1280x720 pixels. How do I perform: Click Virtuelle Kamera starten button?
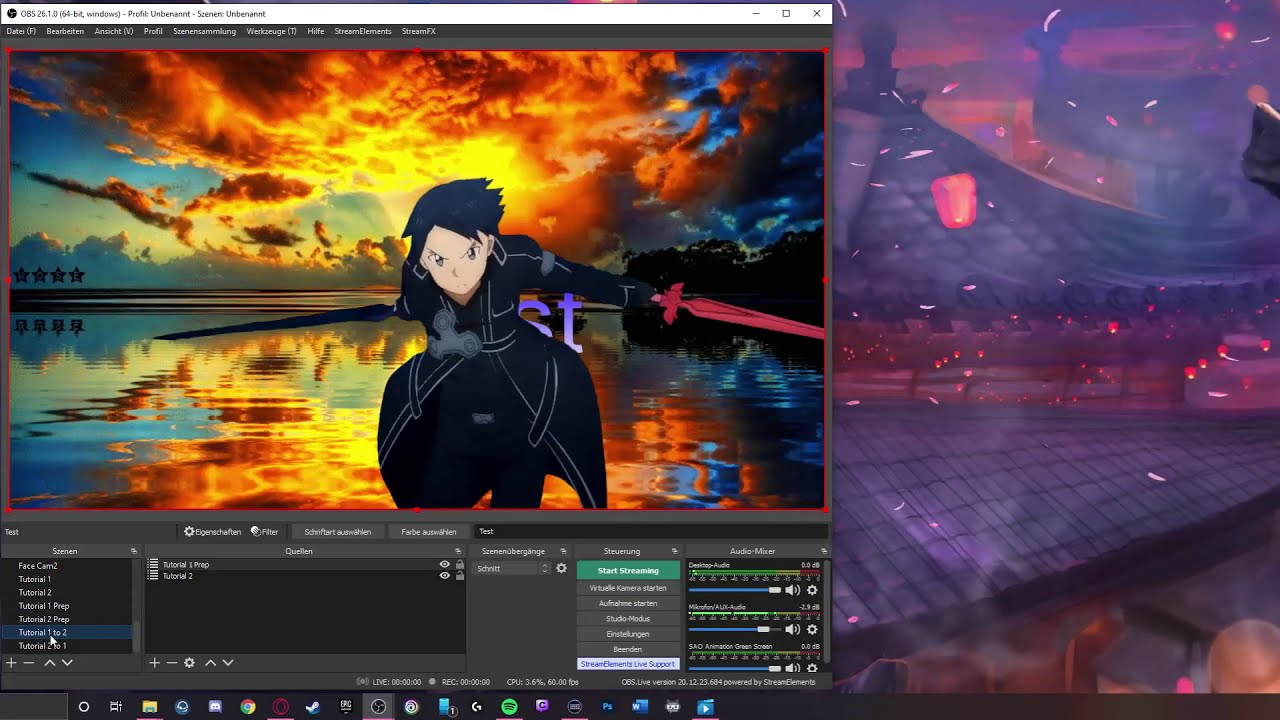(628, 588)
